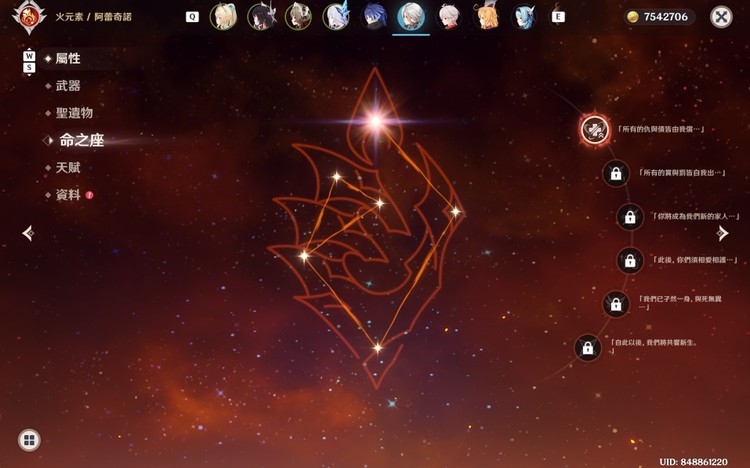Select the light blue-haired character avatar
750x468 pixels.
pos(524,17)
